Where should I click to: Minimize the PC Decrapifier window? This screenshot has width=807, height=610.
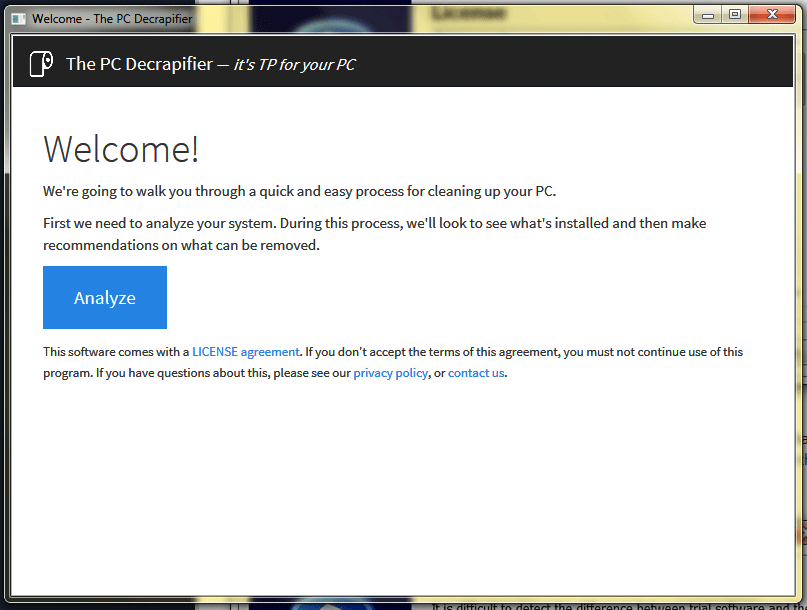(708, 15)
